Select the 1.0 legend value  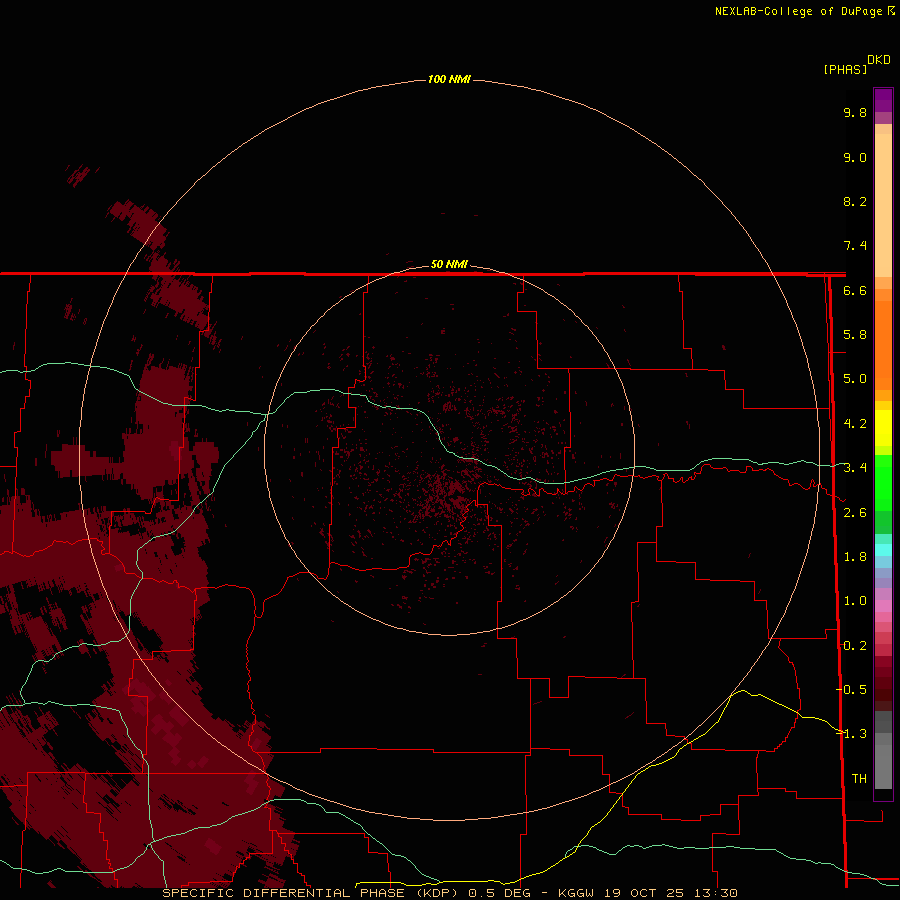(x=855, y=601)
